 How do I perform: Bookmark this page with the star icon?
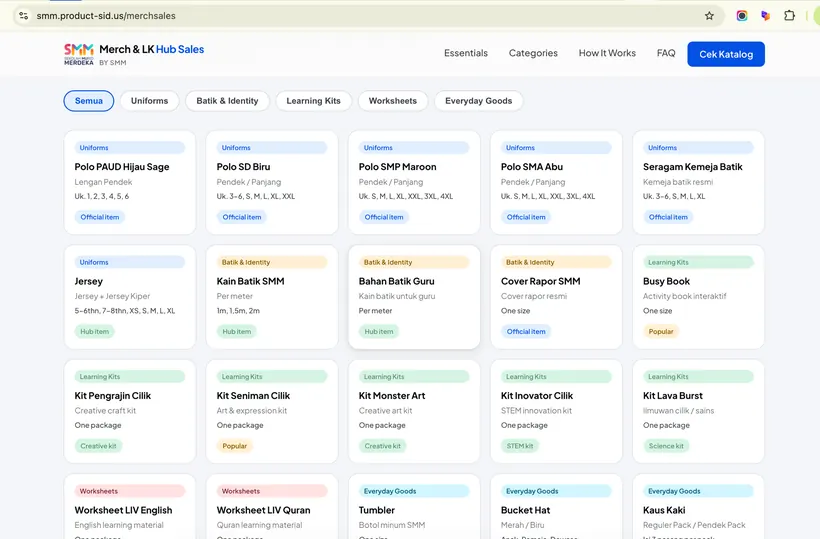coord(709,16)
